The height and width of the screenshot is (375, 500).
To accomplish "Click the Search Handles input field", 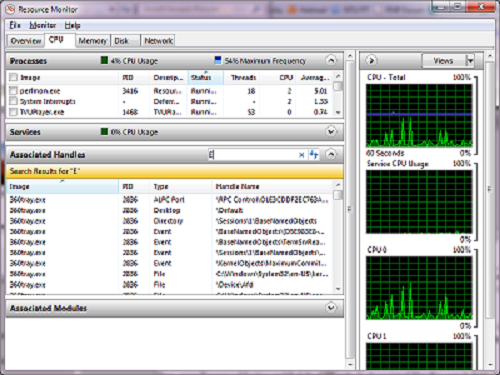I will (x=253, y=155).
